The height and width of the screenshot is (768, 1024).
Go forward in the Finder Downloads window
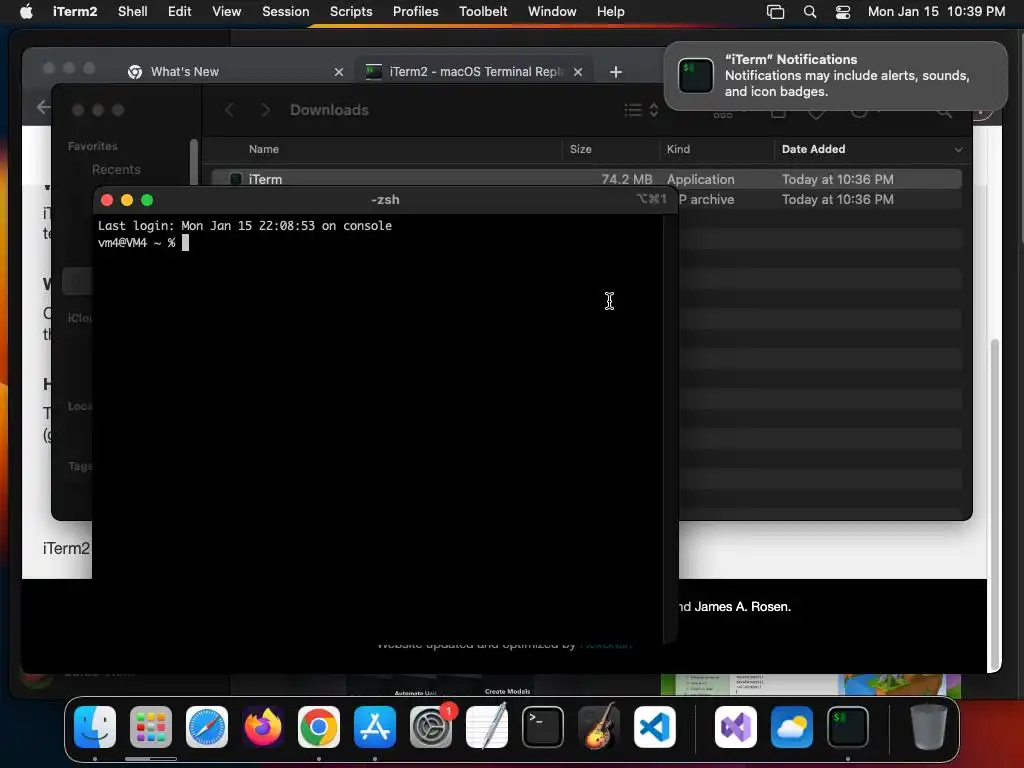[x=265, y=110]
